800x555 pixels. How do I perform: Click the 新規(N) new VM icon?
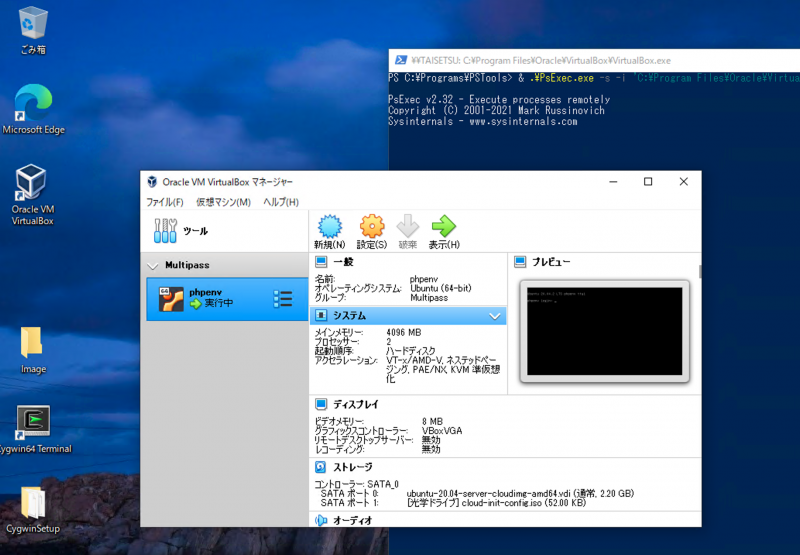[329, 227]
